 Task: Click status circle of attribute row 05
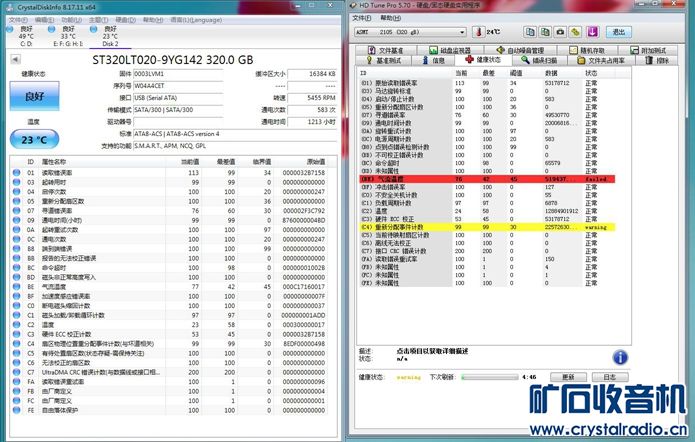point(16,201)
